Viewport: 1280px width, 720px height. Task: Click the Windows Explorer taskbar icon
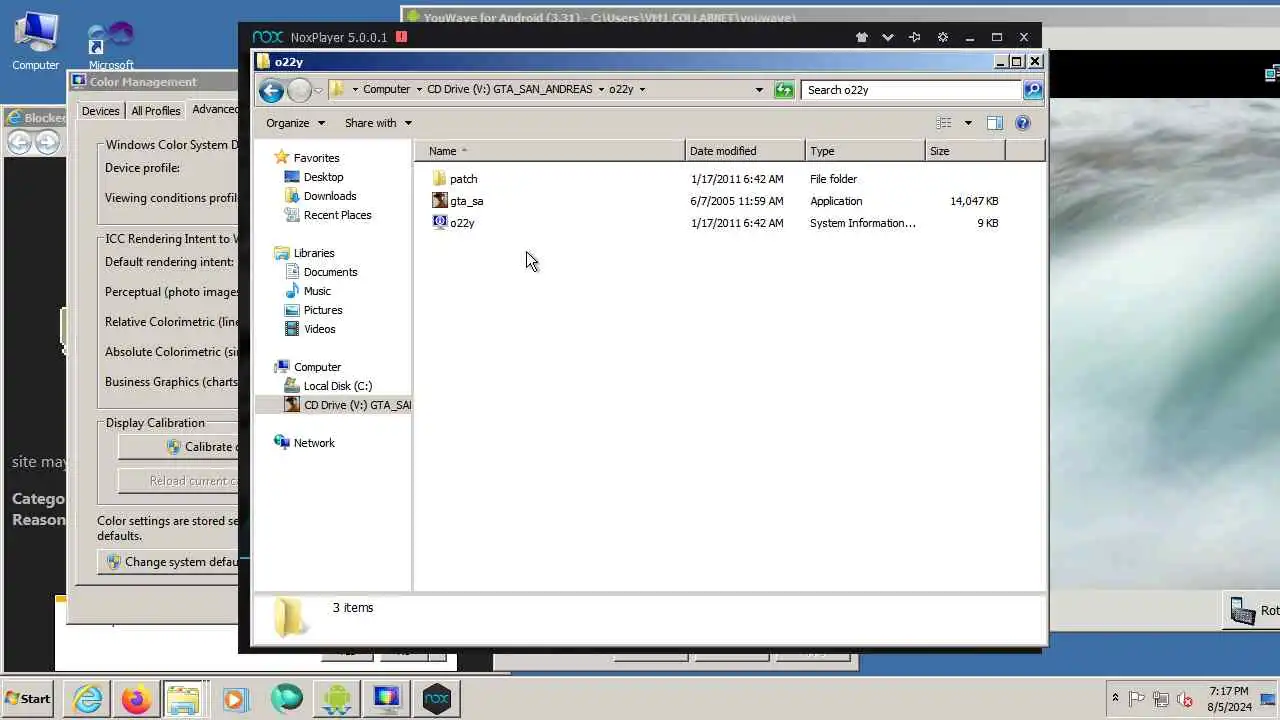pos(184,699)
